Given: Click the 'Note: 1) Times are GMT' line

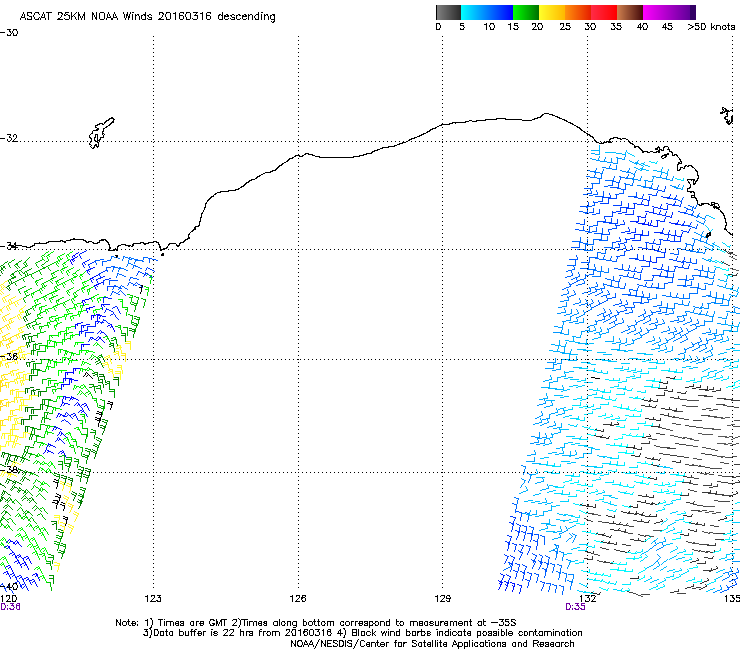Looking at the screenshot, I should coord(316,623).
